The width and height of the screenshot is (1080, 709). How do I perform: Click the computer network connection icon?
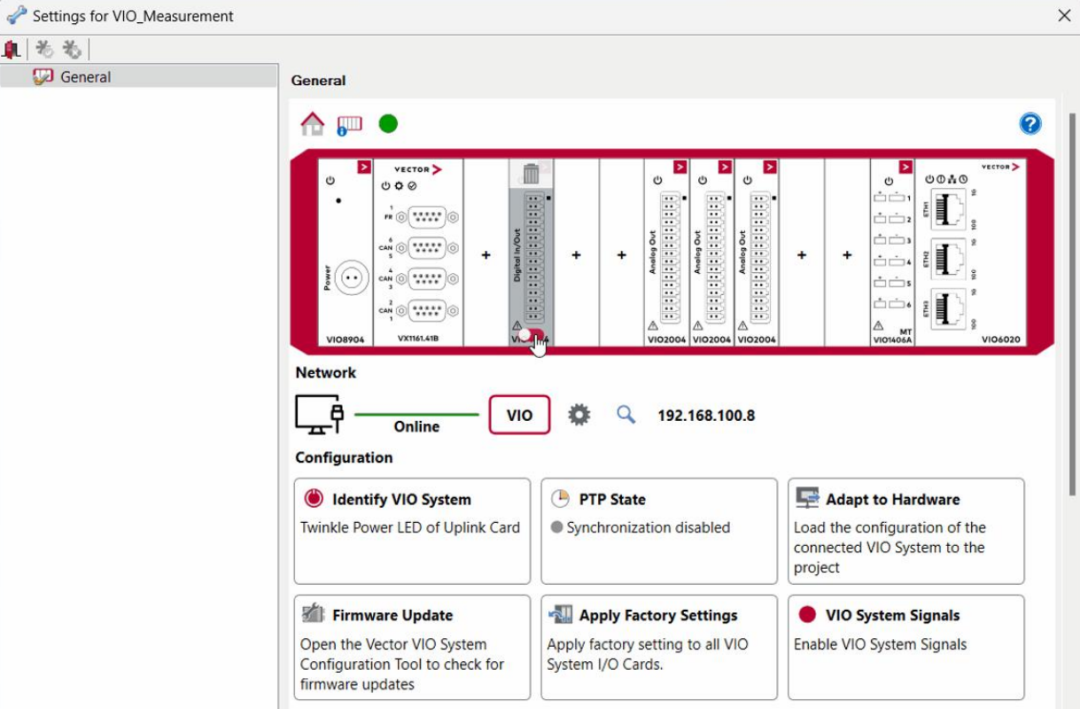tap(319, 414)
